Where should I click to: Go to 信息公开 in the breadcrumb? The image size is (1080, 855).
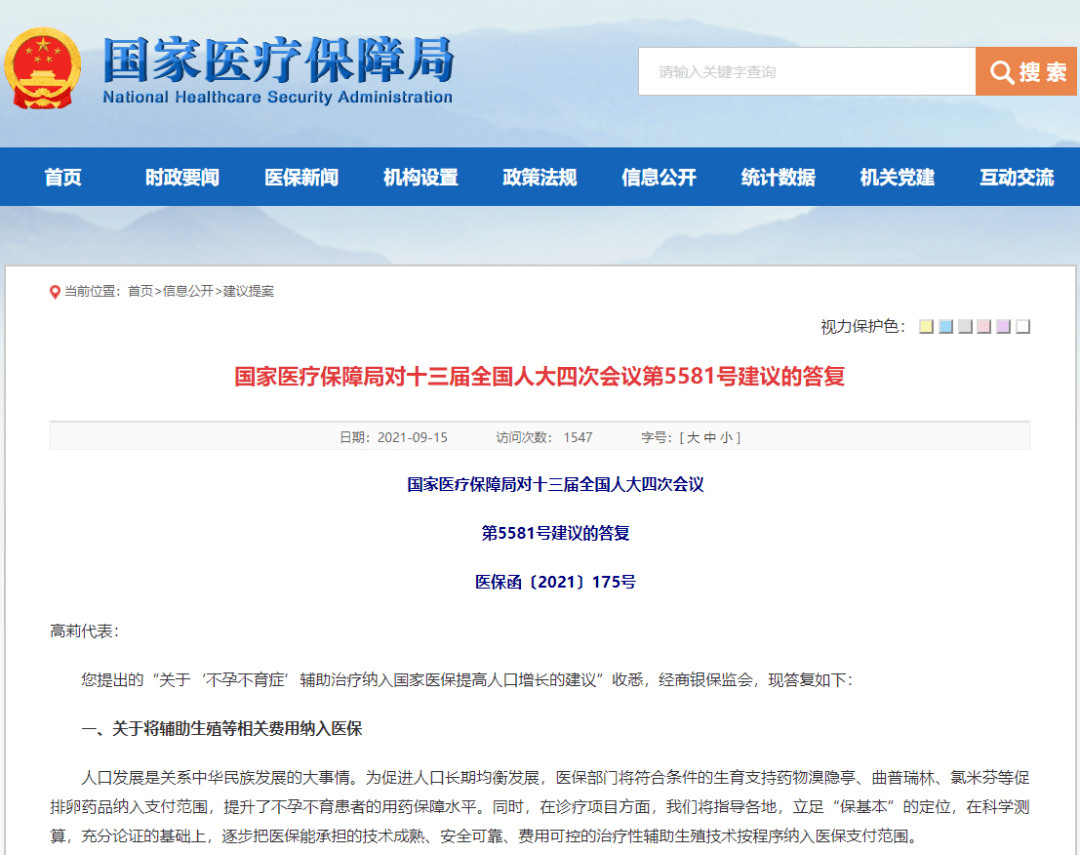[x=188, y=291]
